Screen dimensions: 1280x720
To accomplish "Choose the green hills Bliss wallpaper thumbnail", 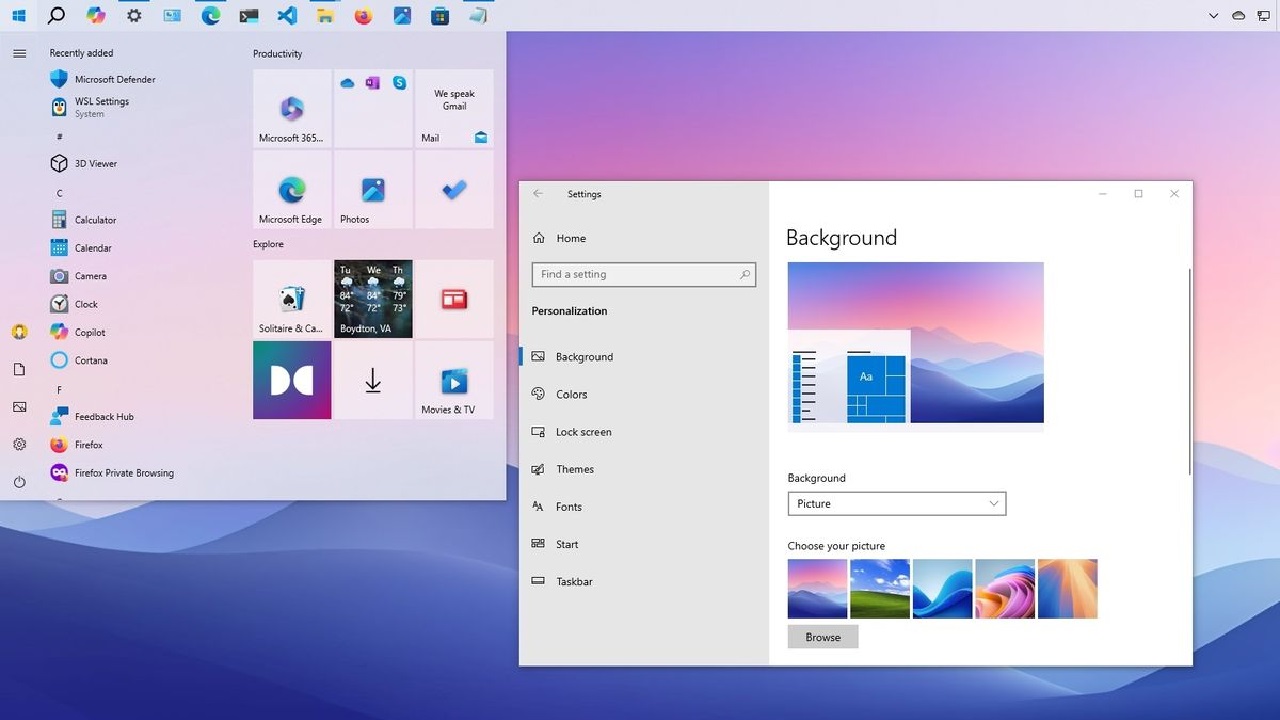I will (880, 589).
